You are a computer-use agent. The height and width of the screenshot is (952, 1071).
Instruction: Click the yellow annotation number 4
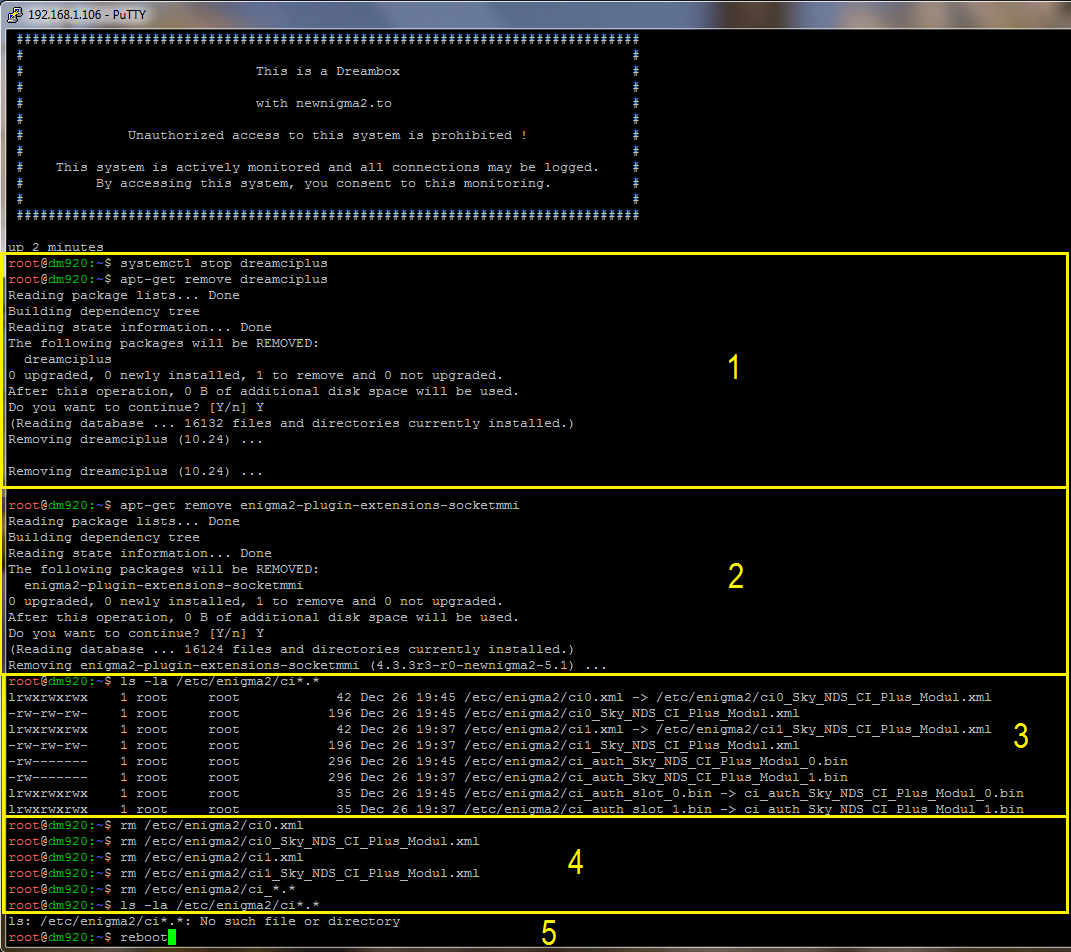(x=575, y=862)
